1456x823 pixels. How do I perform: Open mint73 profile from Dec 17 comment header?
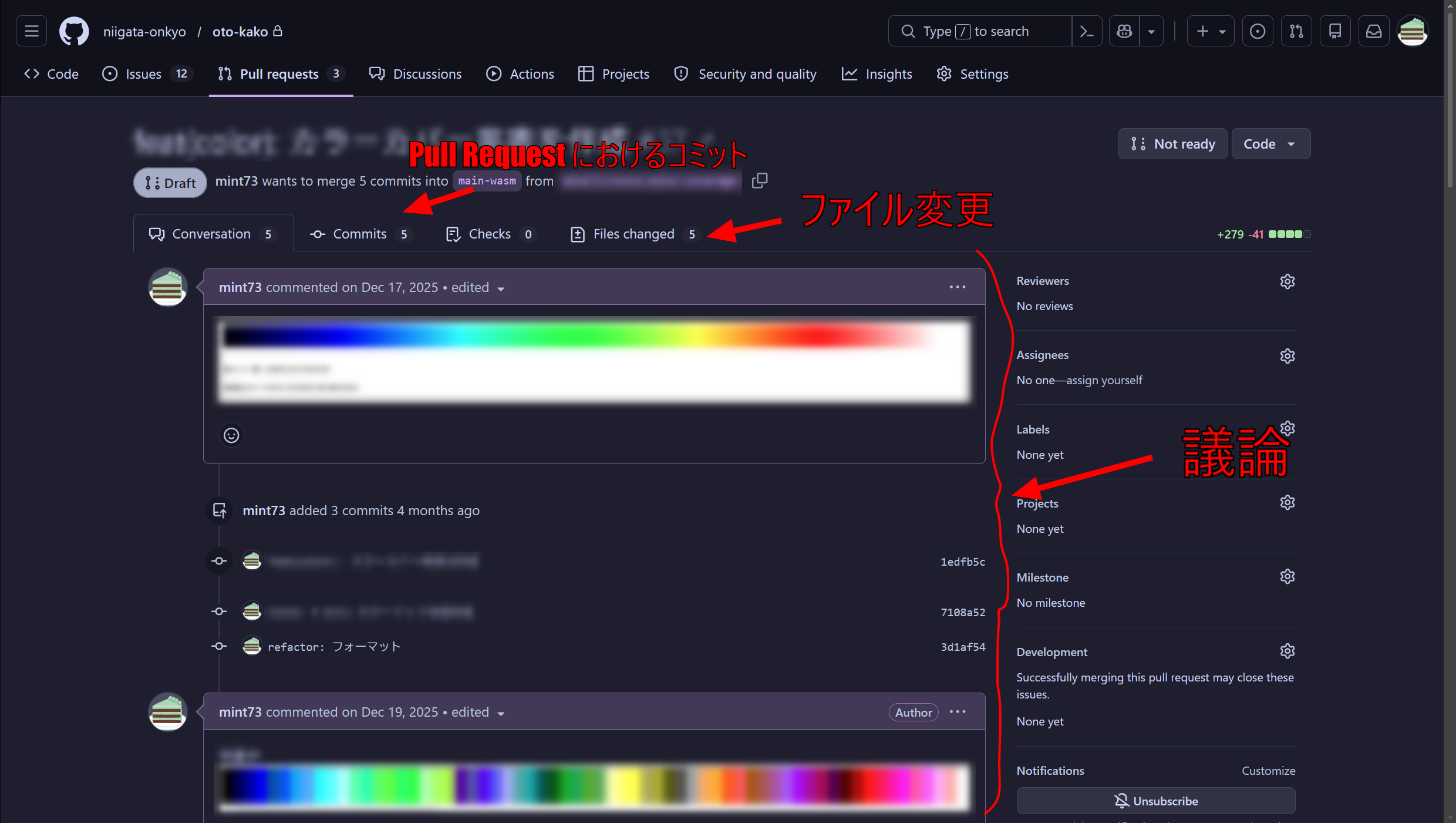tap(240, 287)
